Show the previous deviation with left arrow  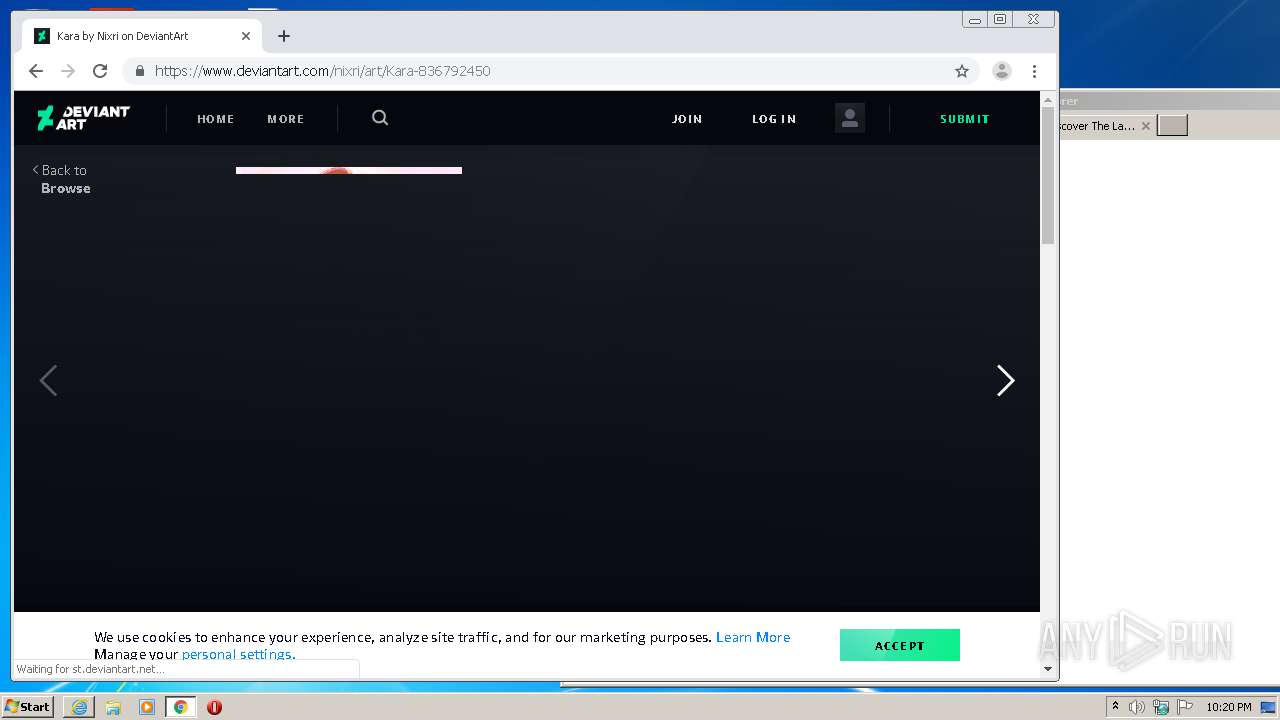[x=48, y=380]
